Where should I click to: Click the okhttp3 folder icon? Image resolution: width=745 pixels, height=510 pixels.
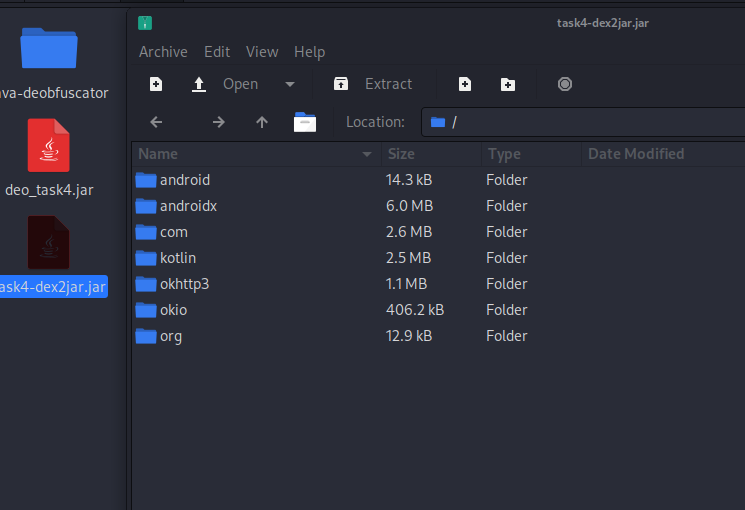point(146,284)
